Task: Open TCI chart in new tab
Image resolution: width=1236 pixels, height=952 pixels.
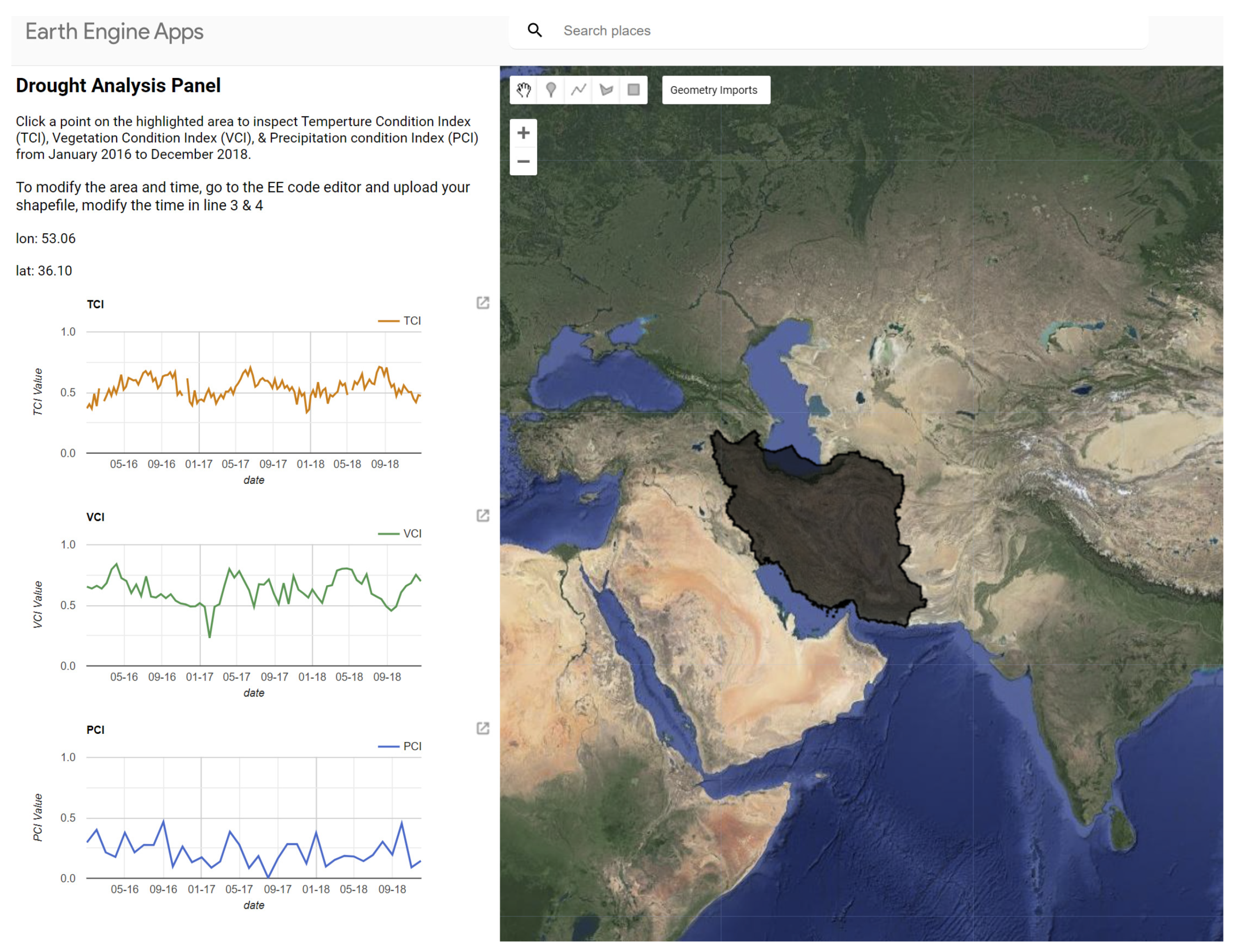Action: click(x=483, y=303)
